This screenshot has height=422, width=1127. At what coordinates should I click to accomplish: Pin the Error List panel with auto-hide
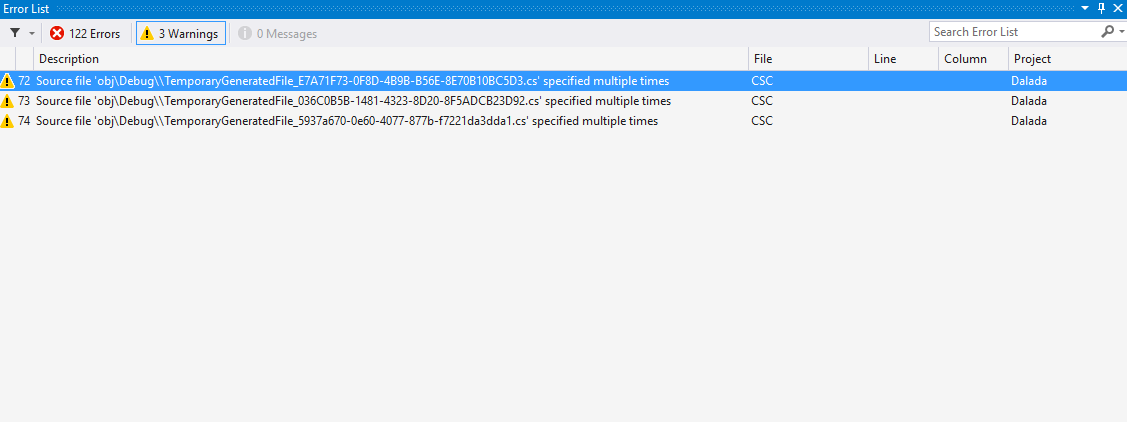[x=1102, y=9]
